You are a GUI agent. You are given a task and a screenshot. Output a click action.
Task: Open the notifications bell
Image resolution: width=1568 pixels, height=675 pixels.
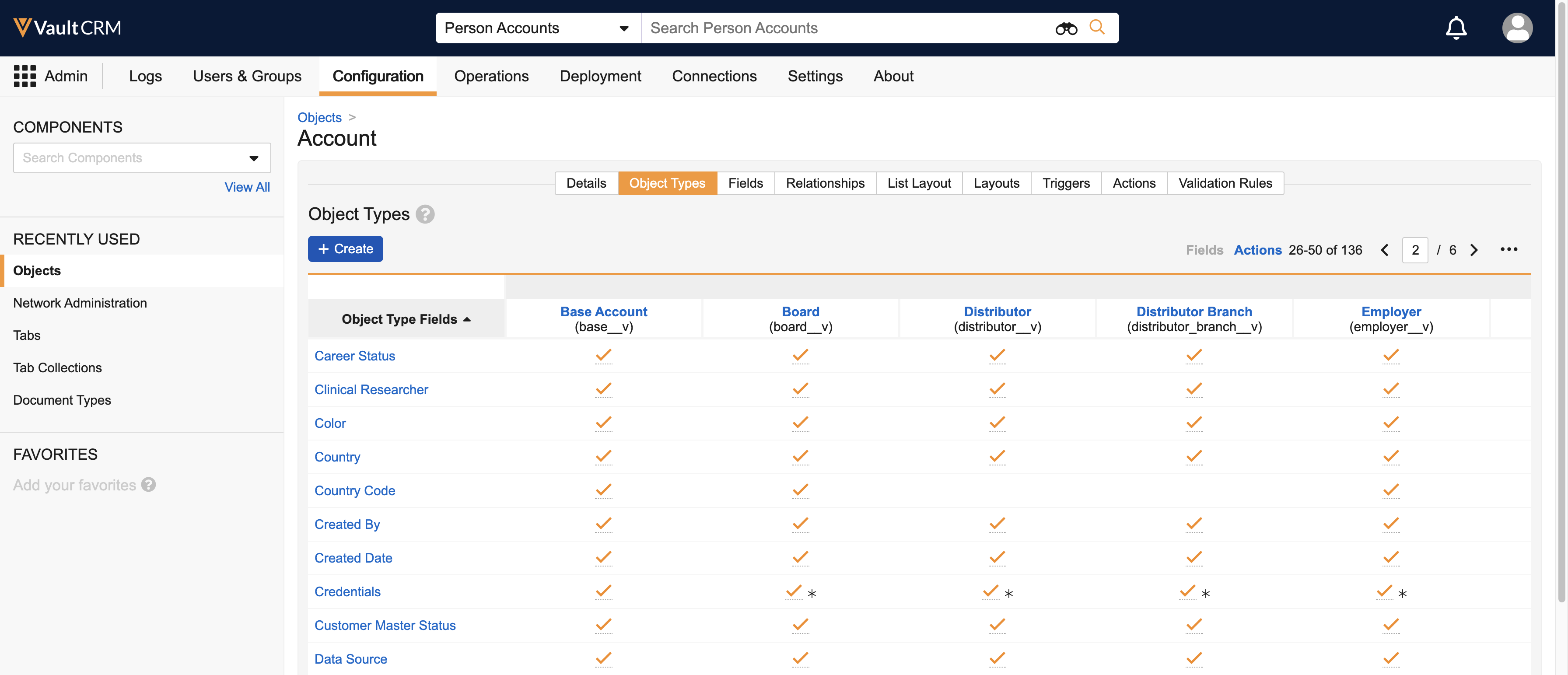1456,28
